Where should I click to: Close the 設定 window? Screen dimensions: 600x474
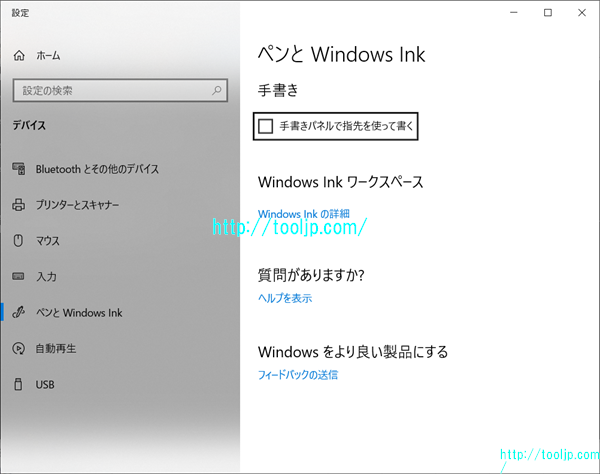tap(582, 13)
